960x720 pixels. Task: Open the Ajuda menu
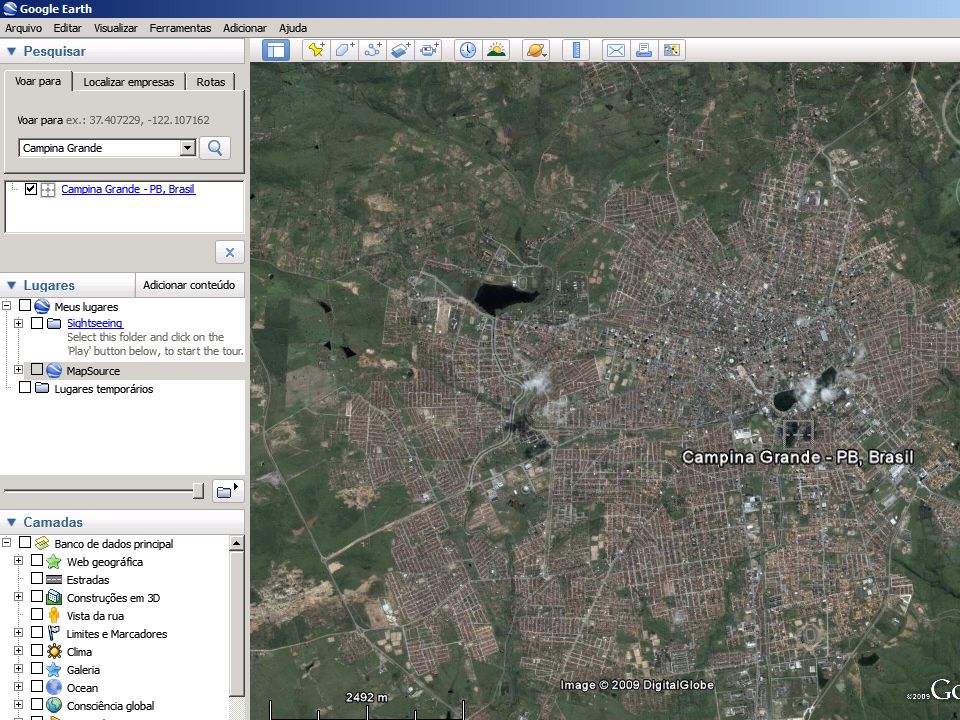click(293, 28)
